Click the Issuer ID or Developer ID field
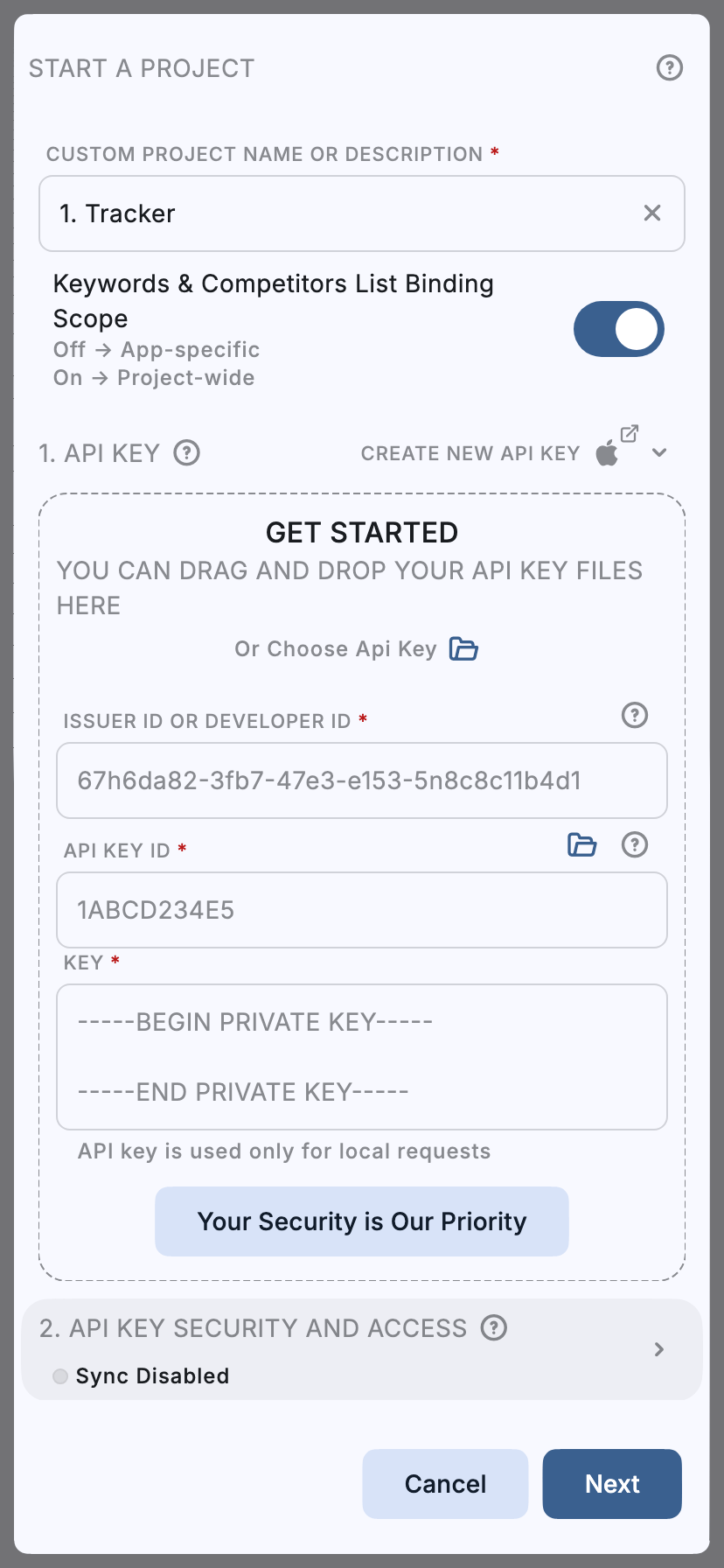This screenshot has width=724, height=1568. pos(362,780)
